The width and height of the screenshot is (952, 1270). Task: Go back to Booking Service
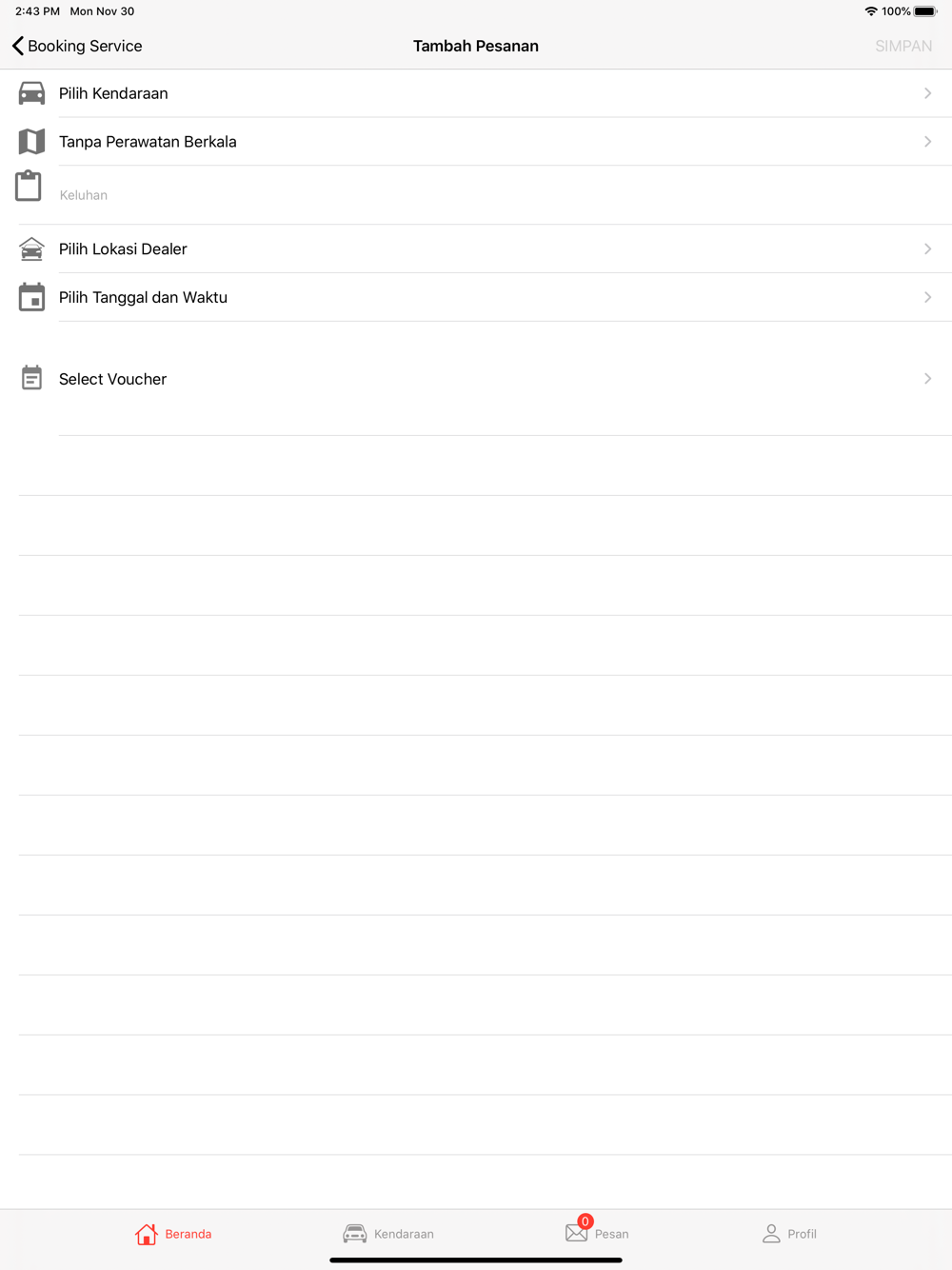pos(76,46)
